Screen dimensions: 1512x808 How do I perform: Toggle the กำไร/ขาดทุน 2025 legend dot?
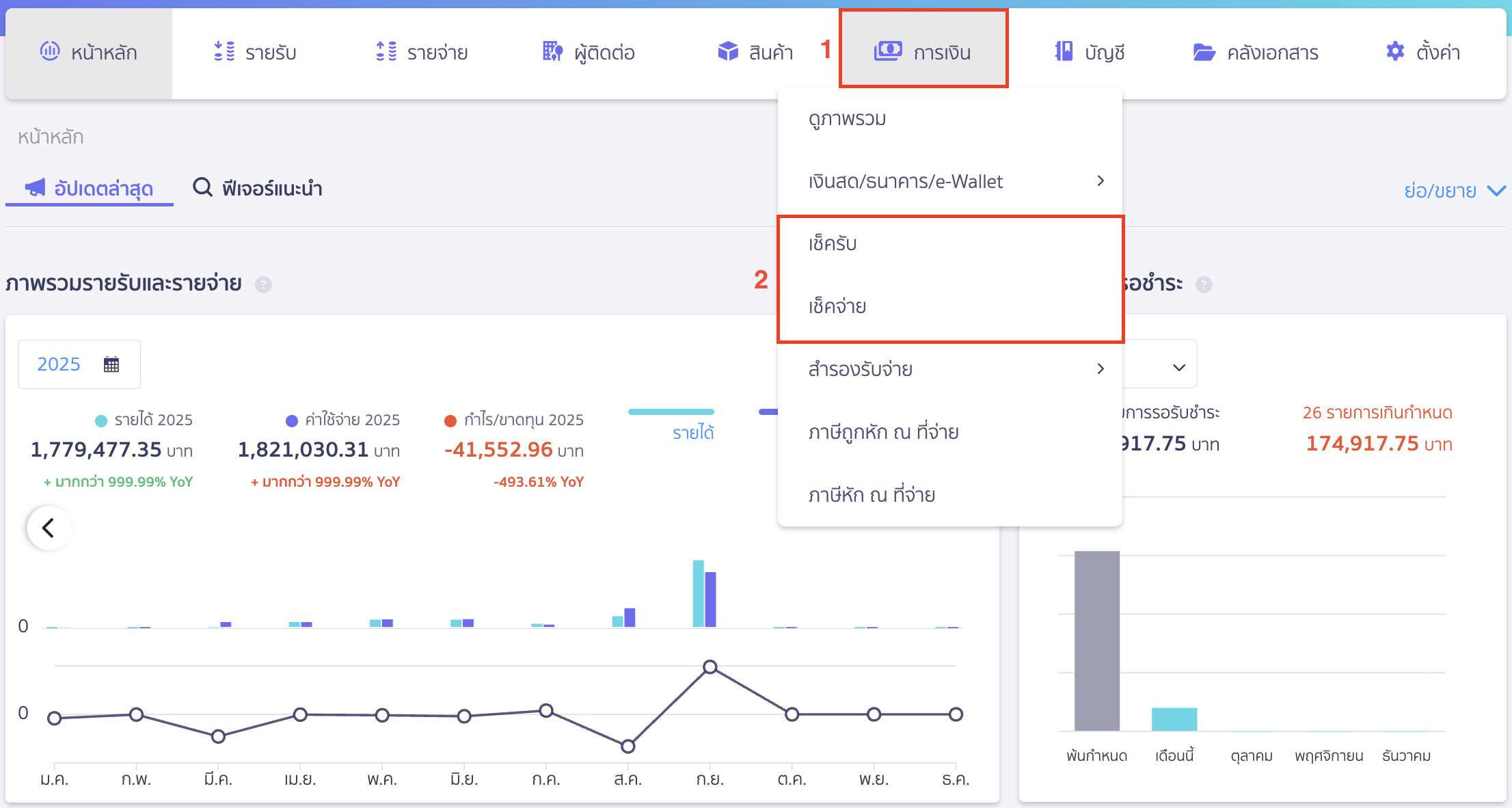point(450,420)
